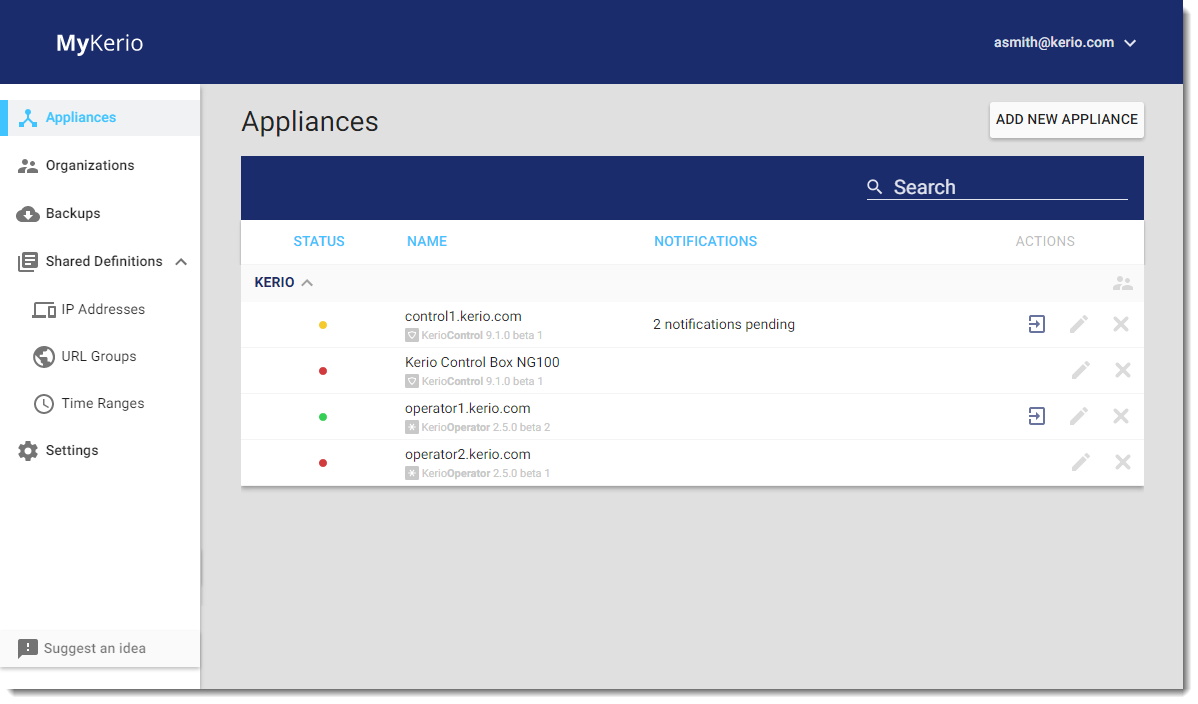
Task: Edit Kerio Control Box NG100
Action: coord(1080,370)
